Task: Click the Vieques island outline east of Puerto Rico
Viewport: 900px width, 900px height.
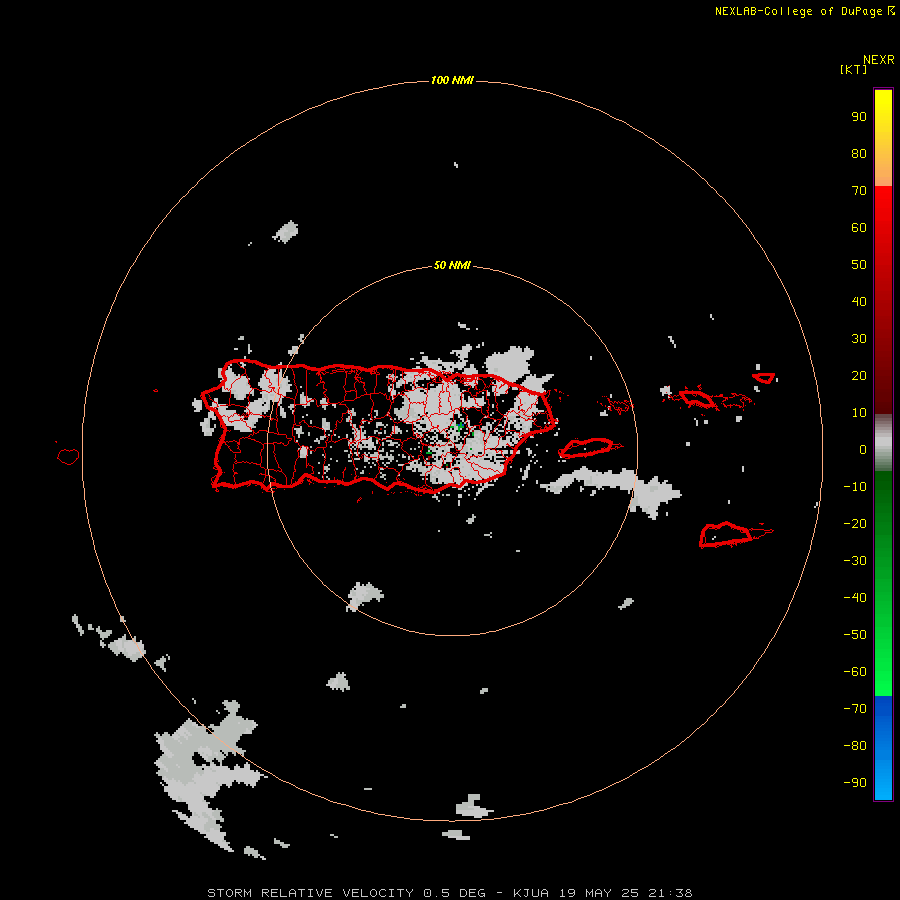Action: (x=589, y=447)
